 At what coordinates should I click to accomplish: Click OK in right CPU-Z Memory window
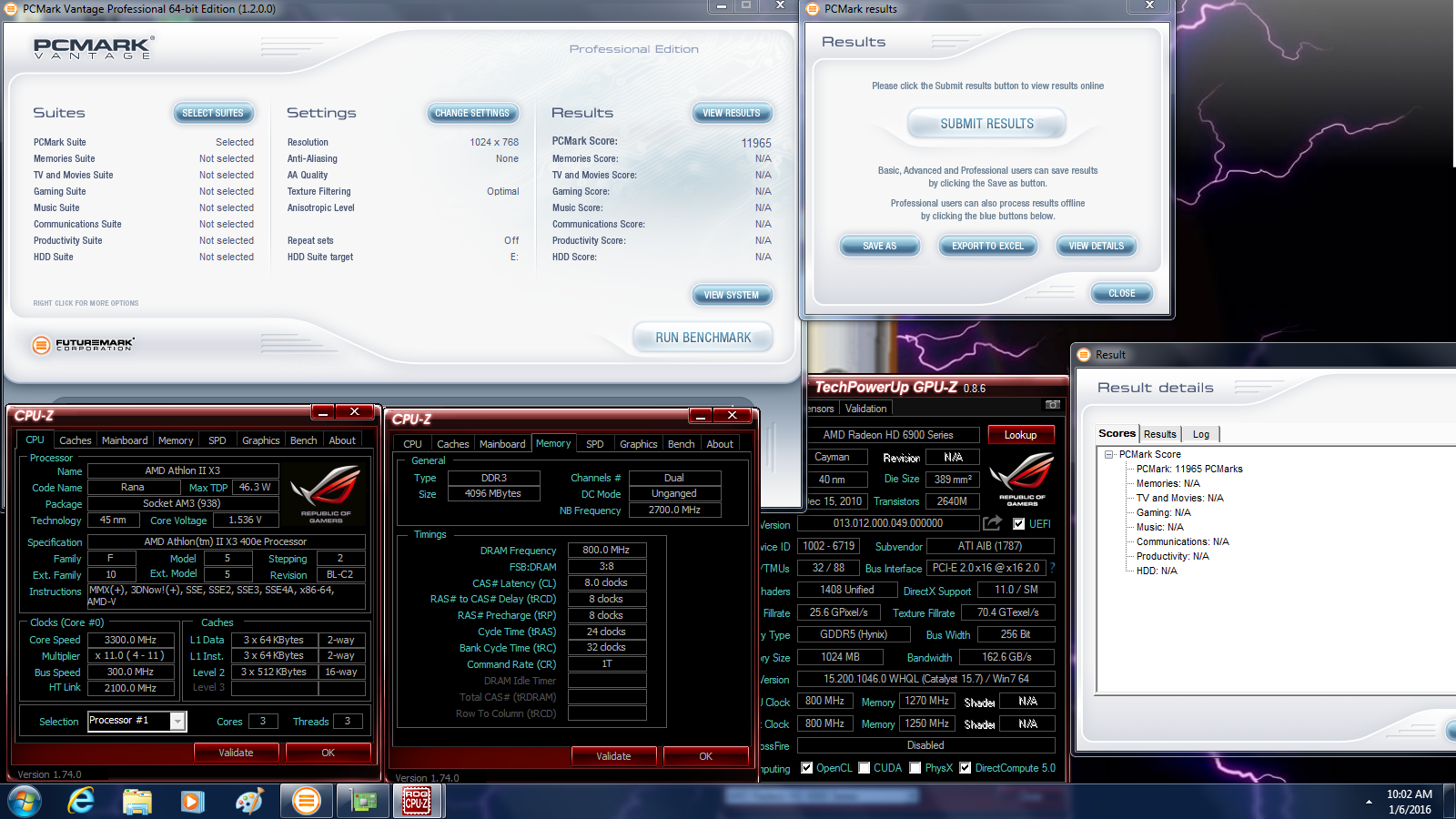pos(705,756)
